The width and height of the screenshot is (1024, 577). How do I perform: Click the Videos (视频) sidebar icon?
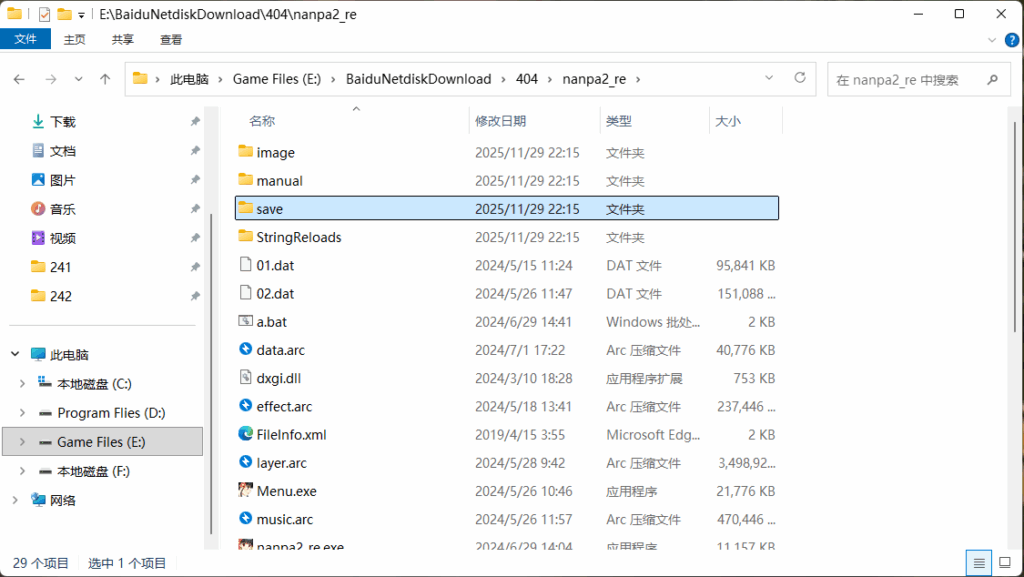(x=38, y=238)
